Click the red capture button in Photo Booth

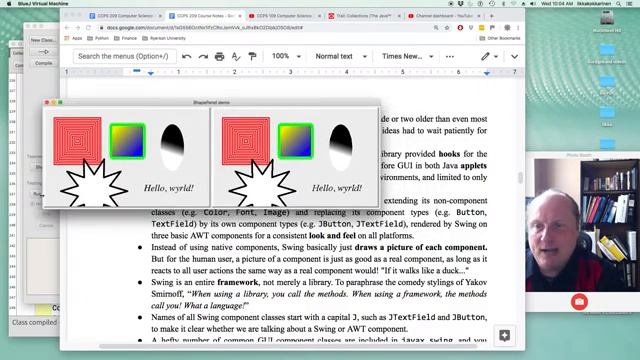[579, 302]
